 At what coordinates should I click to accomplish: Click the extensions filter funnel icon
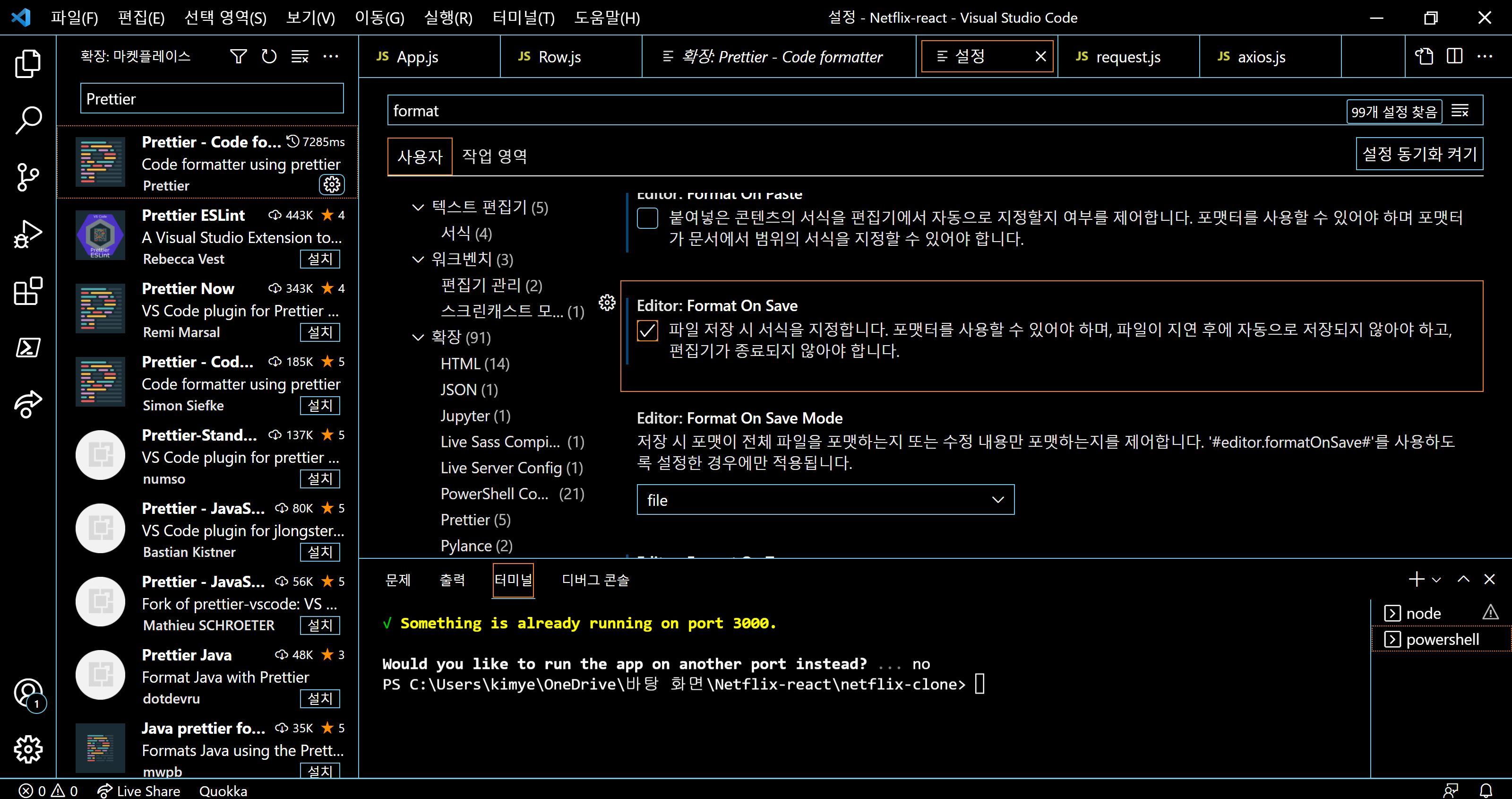point(238,56)
